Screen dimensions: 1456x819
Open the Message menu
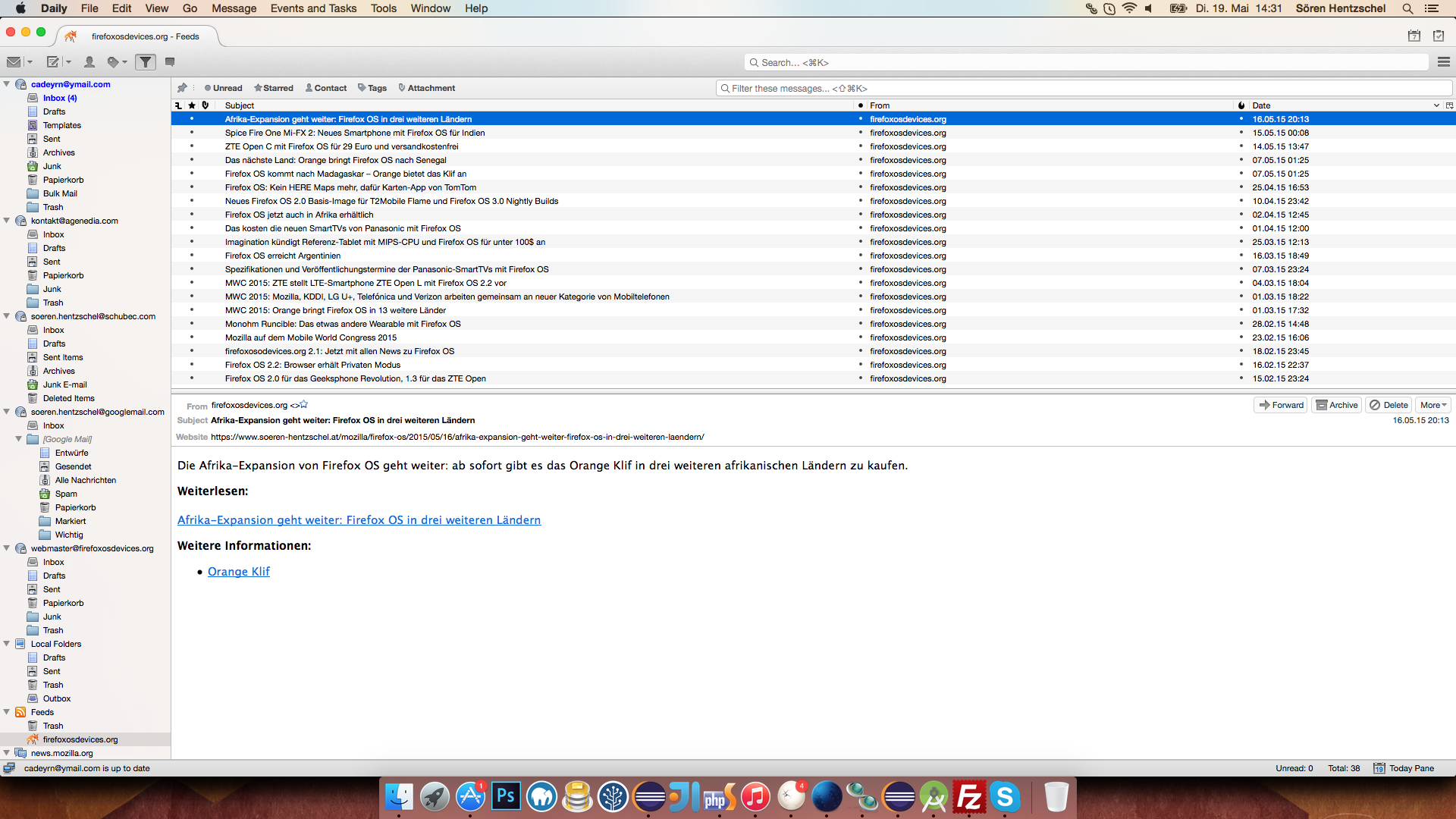pyautogui.click(x=234, y=8)
